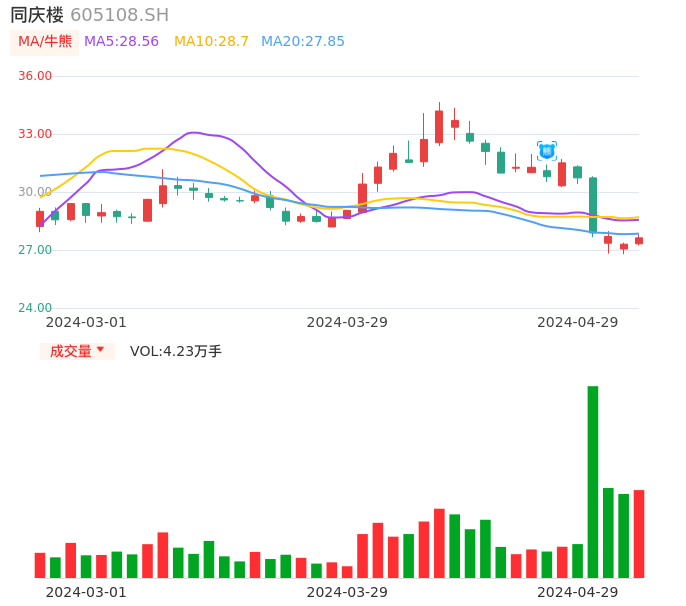Click the VOL:4.23万手 volume readout
686x606 pixels.
click(175, 351)
